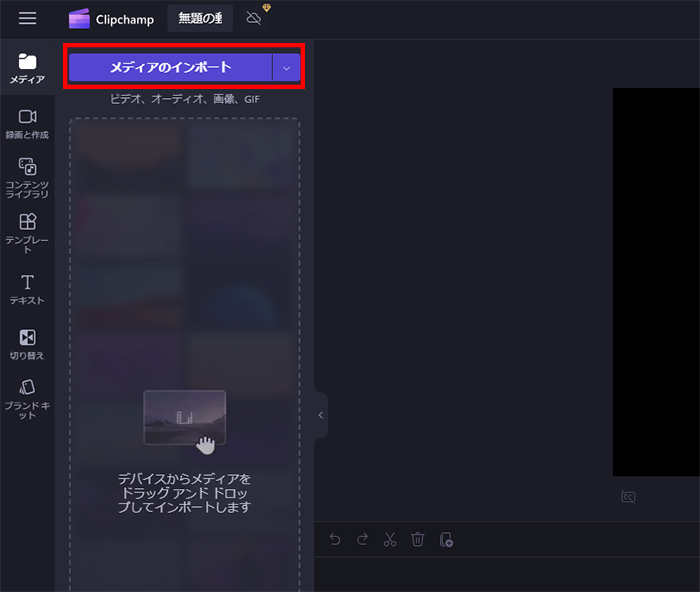
Task: Open the コンテンツライブラリ sidebar tab
Action: 27,178
